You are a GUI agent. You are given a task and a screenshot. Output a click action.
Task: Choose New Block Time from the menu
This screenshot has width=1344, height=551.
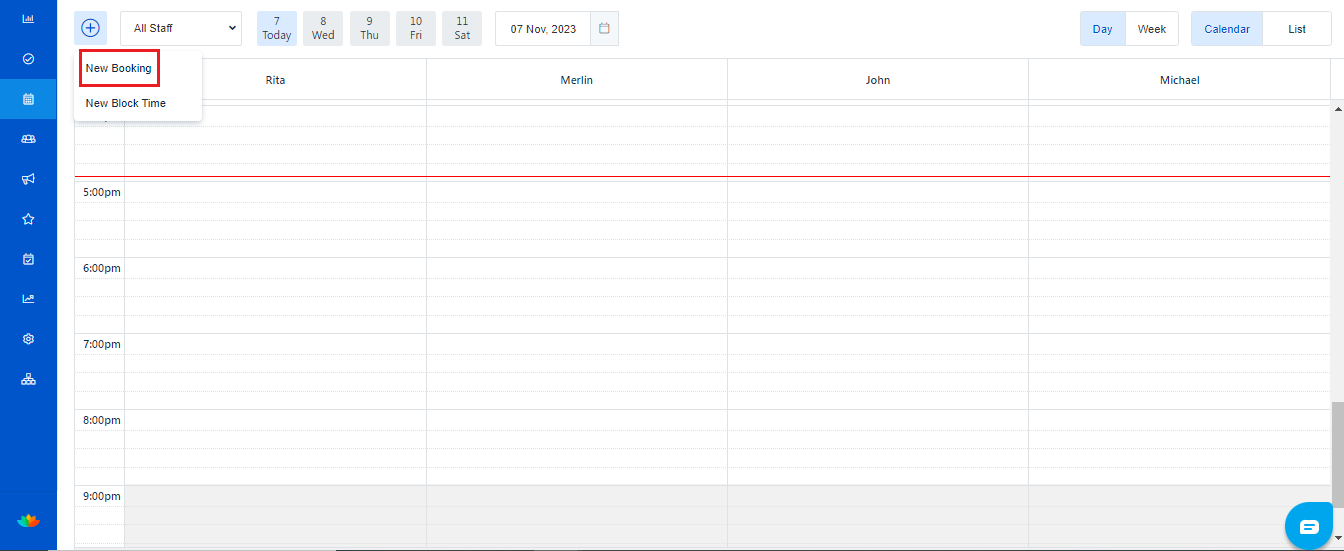(126, 103)
